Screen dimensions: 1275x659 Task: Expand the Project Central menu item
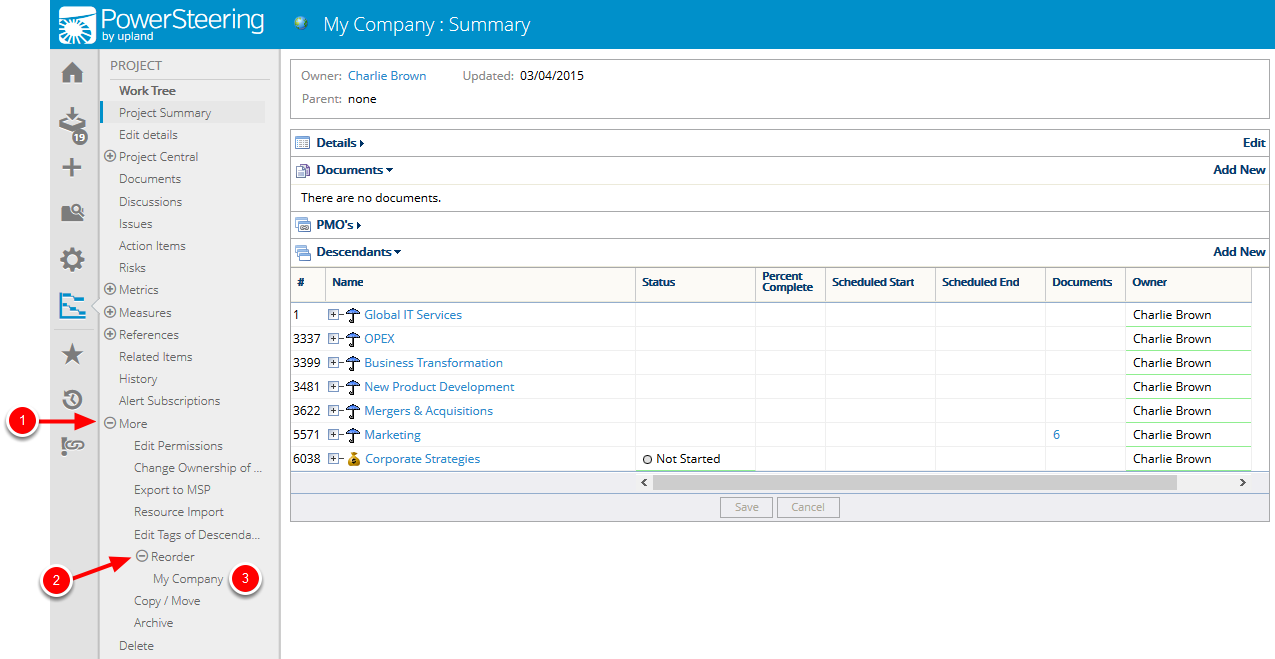tap(110, 157)
